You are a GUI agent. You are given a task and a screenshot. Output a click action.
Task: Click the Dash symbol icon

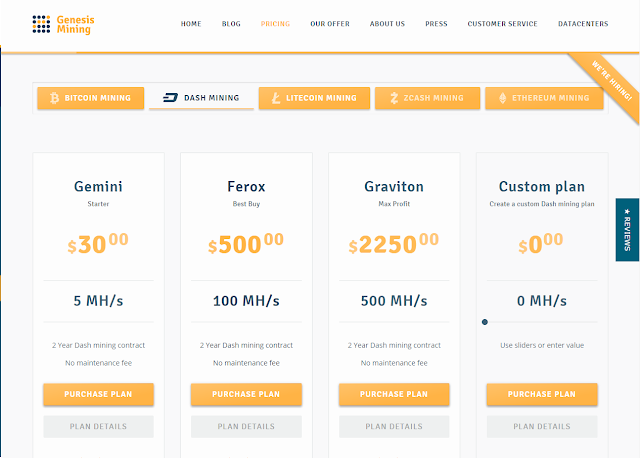coord(170,98)
